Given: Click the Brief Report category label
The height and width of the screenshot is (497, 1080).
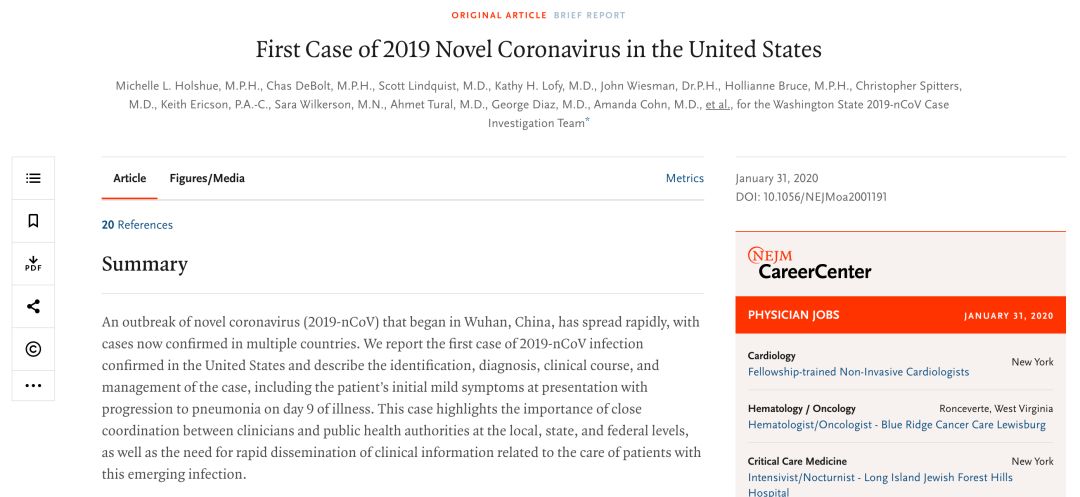Looking at the screenshot, I should [x=589, y=15].
